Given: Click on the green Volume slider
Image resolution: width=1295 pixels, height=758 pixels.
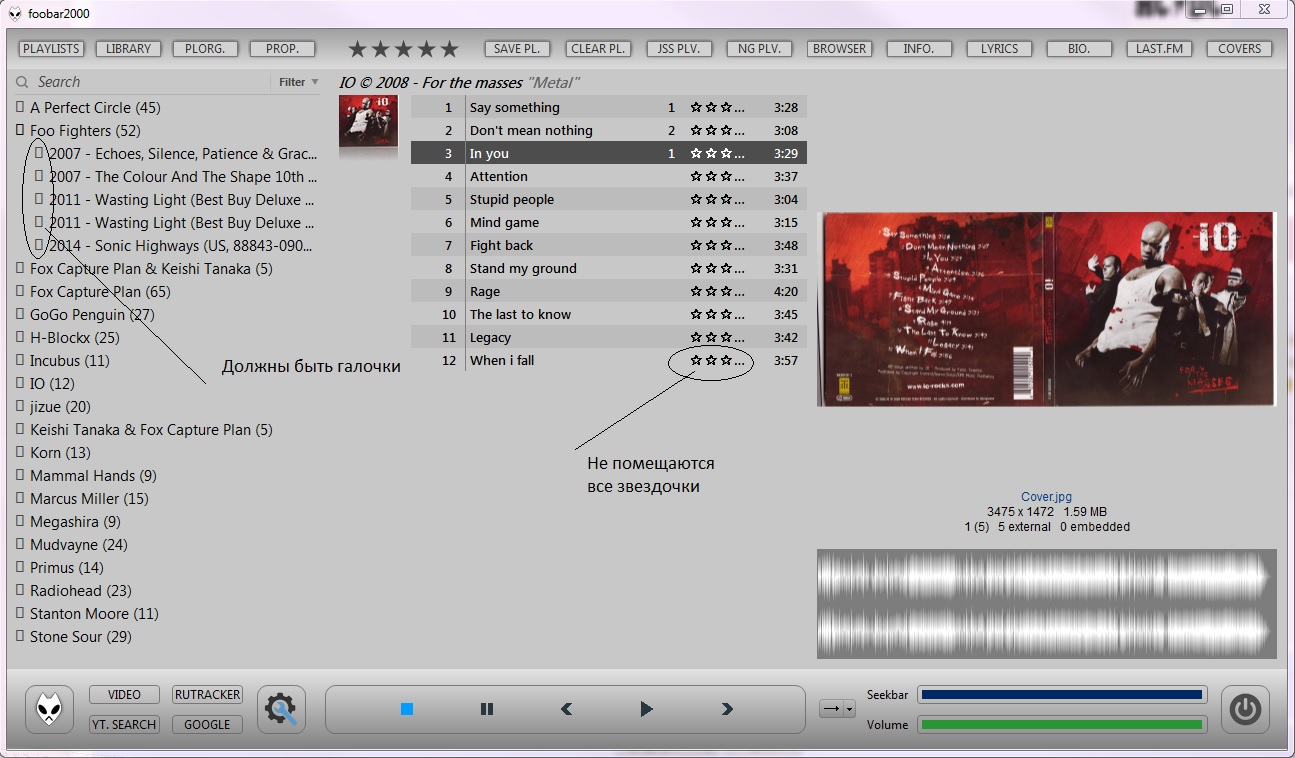Looking at the screenshot, I should click(1062, 725).
